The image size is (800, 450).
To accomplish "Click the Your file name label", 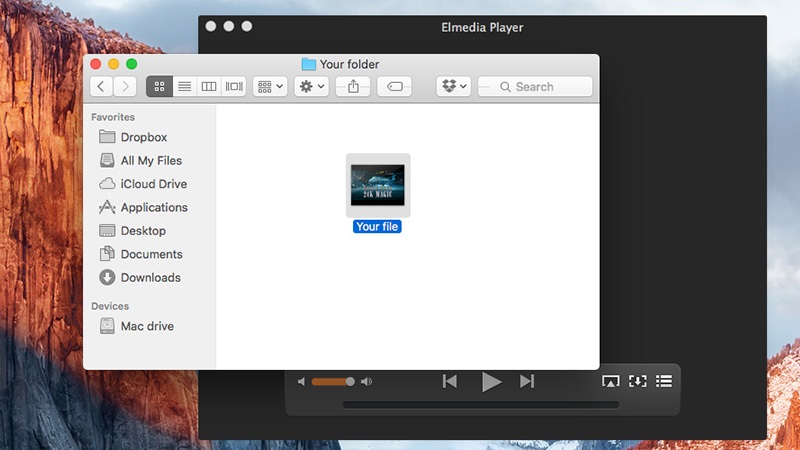I will click(377, 227).
